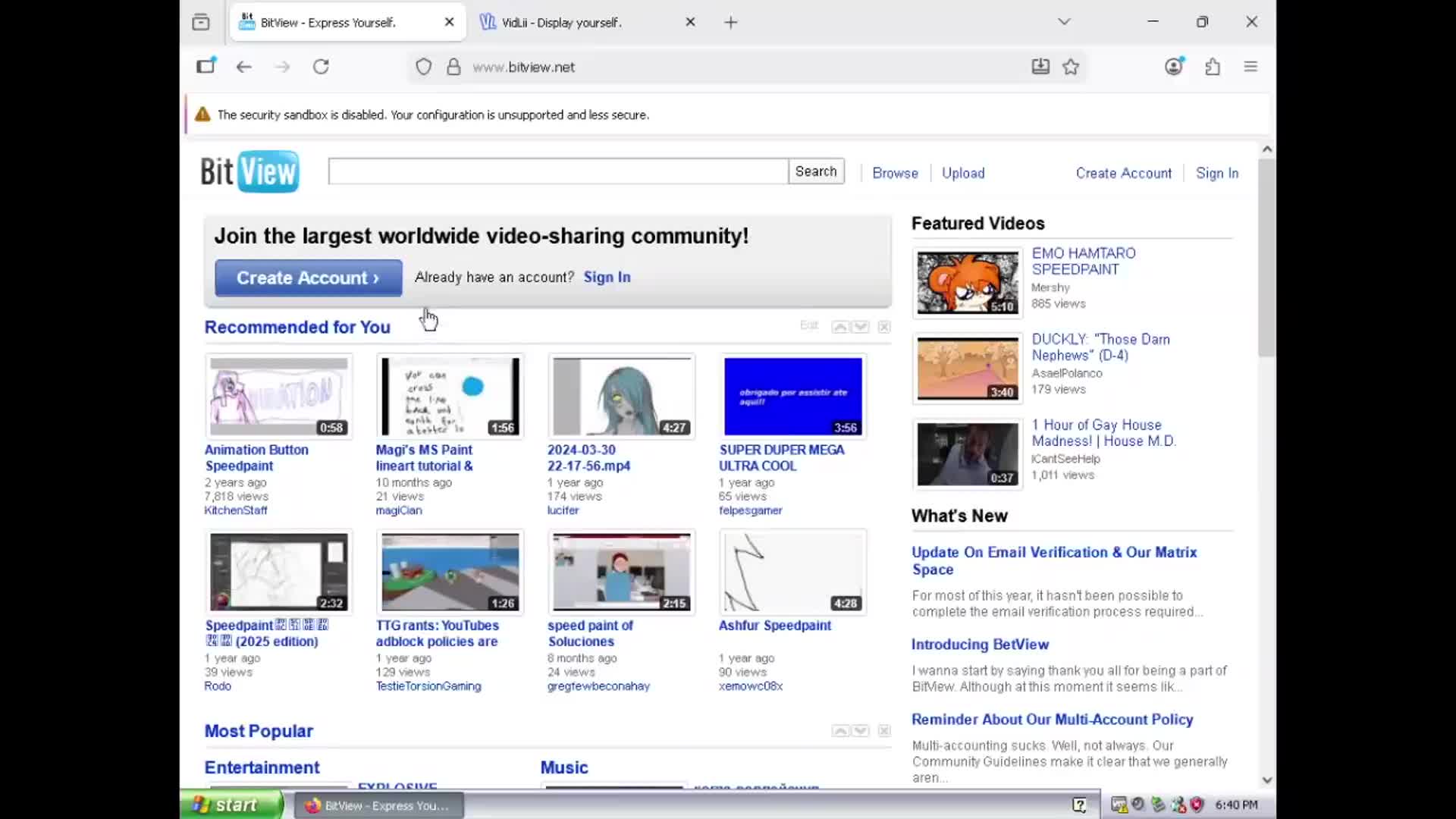
Task: Open the sidebar toggle icon in toolbar
Action: click(x=206, y=66)
